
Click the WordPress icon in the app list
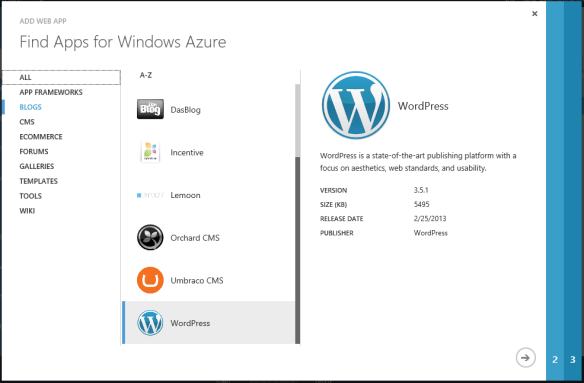(150, 323)
